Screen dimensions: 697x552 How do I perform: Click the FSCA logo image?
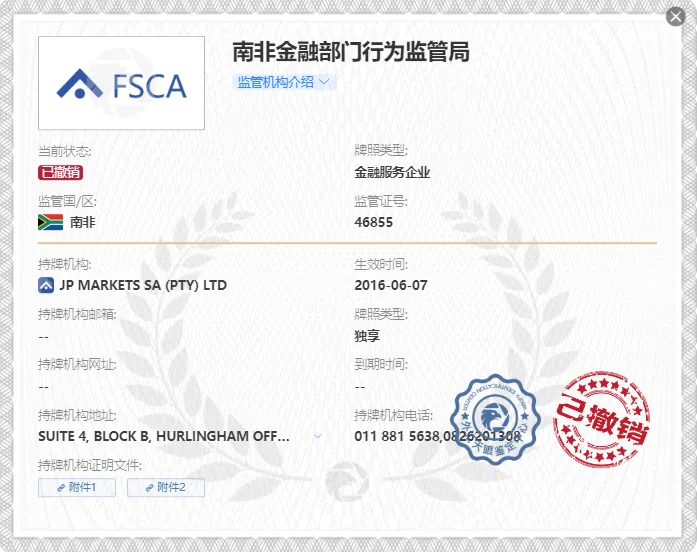pyautogui.click(x=121, y=83)
